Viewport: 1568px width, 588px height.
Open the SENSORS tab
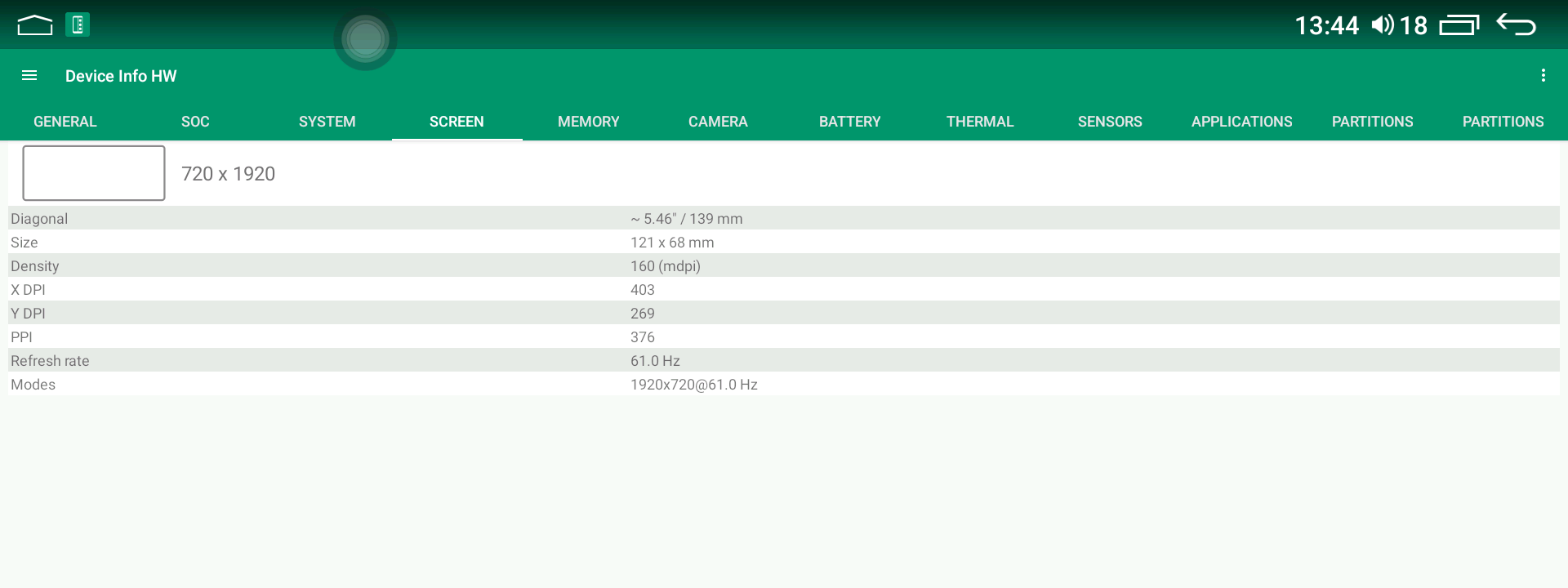(x=1110, y=122)
